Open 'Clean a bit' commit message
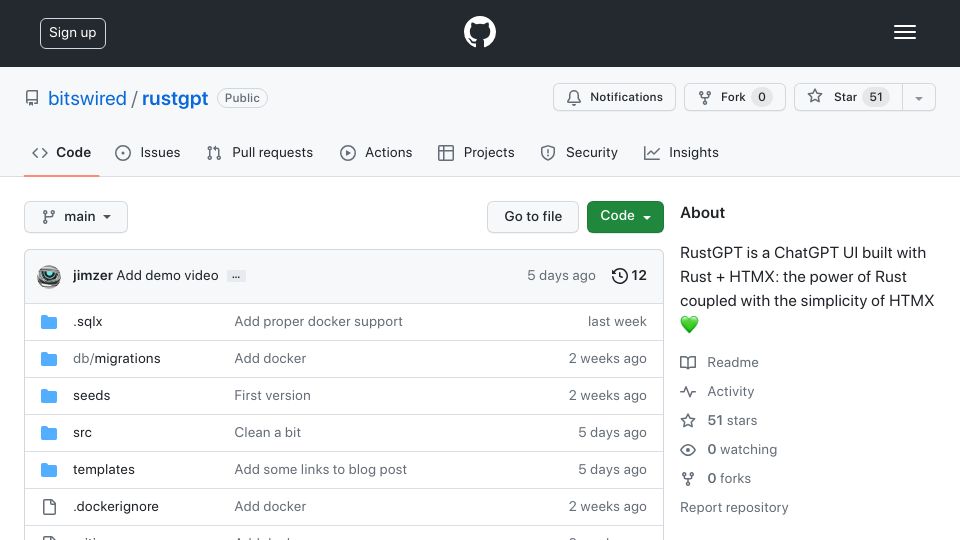The image size is (960, 540). [268, 432]
